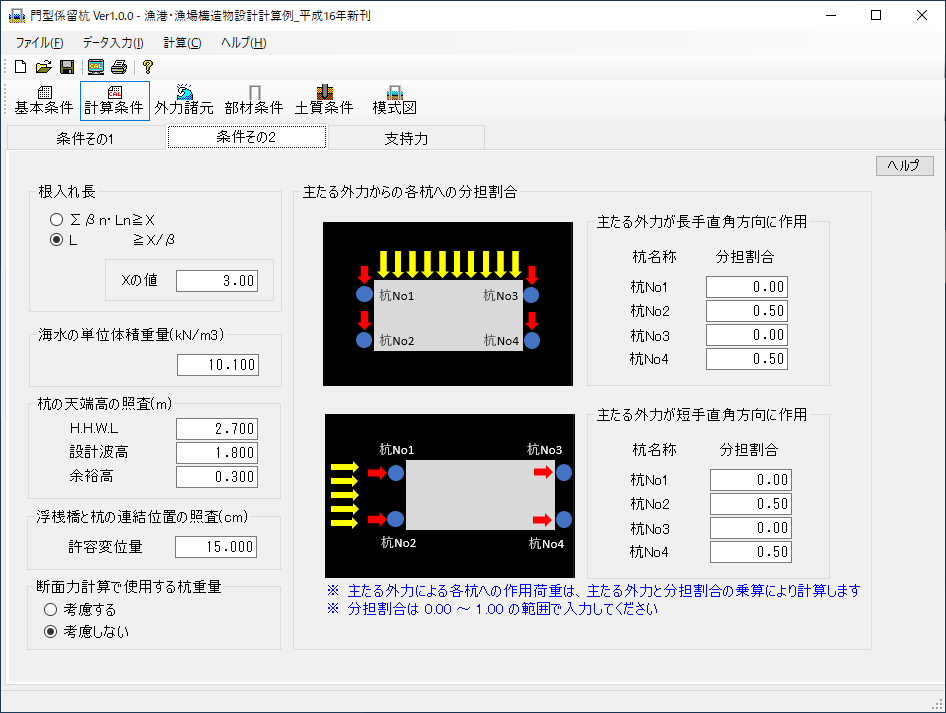This screenshot has height=713, width=946.
Task: Click the resize grip at window corner
Action: click(x=938, y=704)
